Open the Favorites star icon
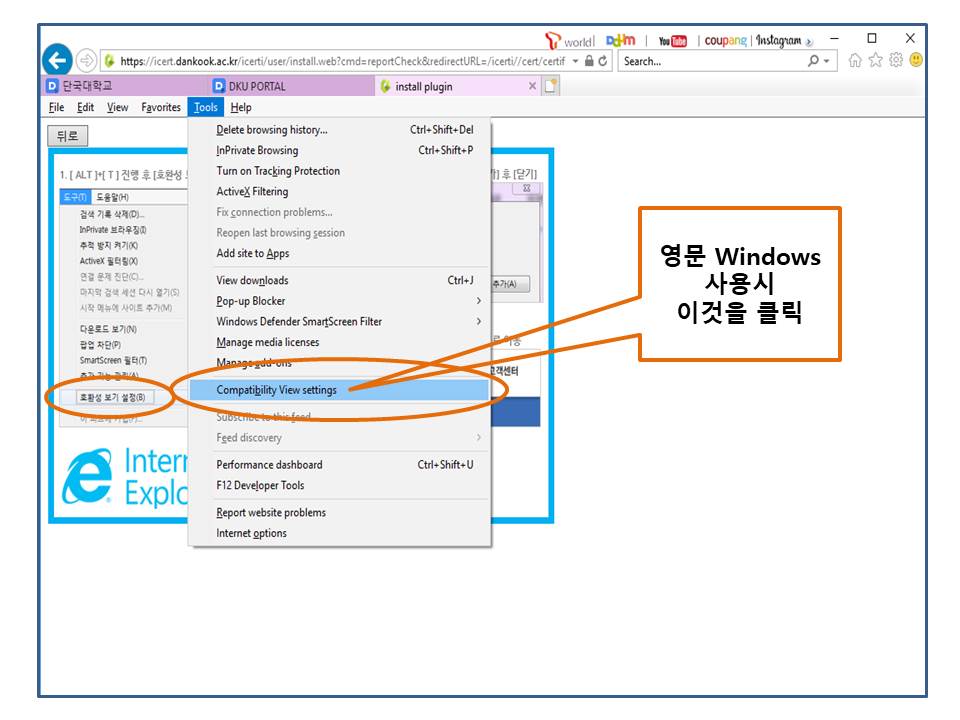 click(x=875, y=61)
